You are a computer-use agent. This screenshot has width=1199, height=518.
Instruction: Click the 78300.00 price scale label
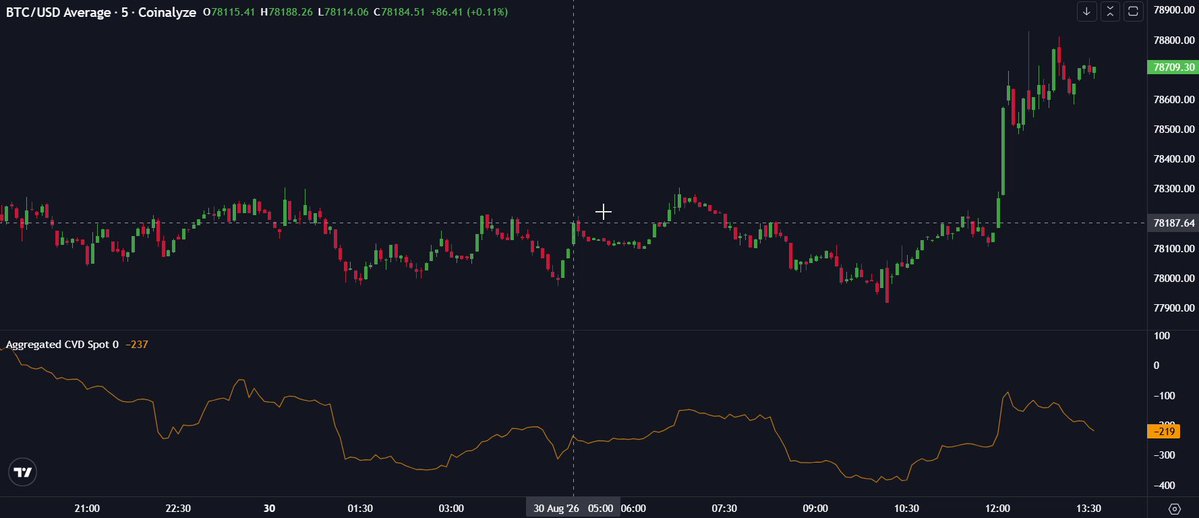1174,189
